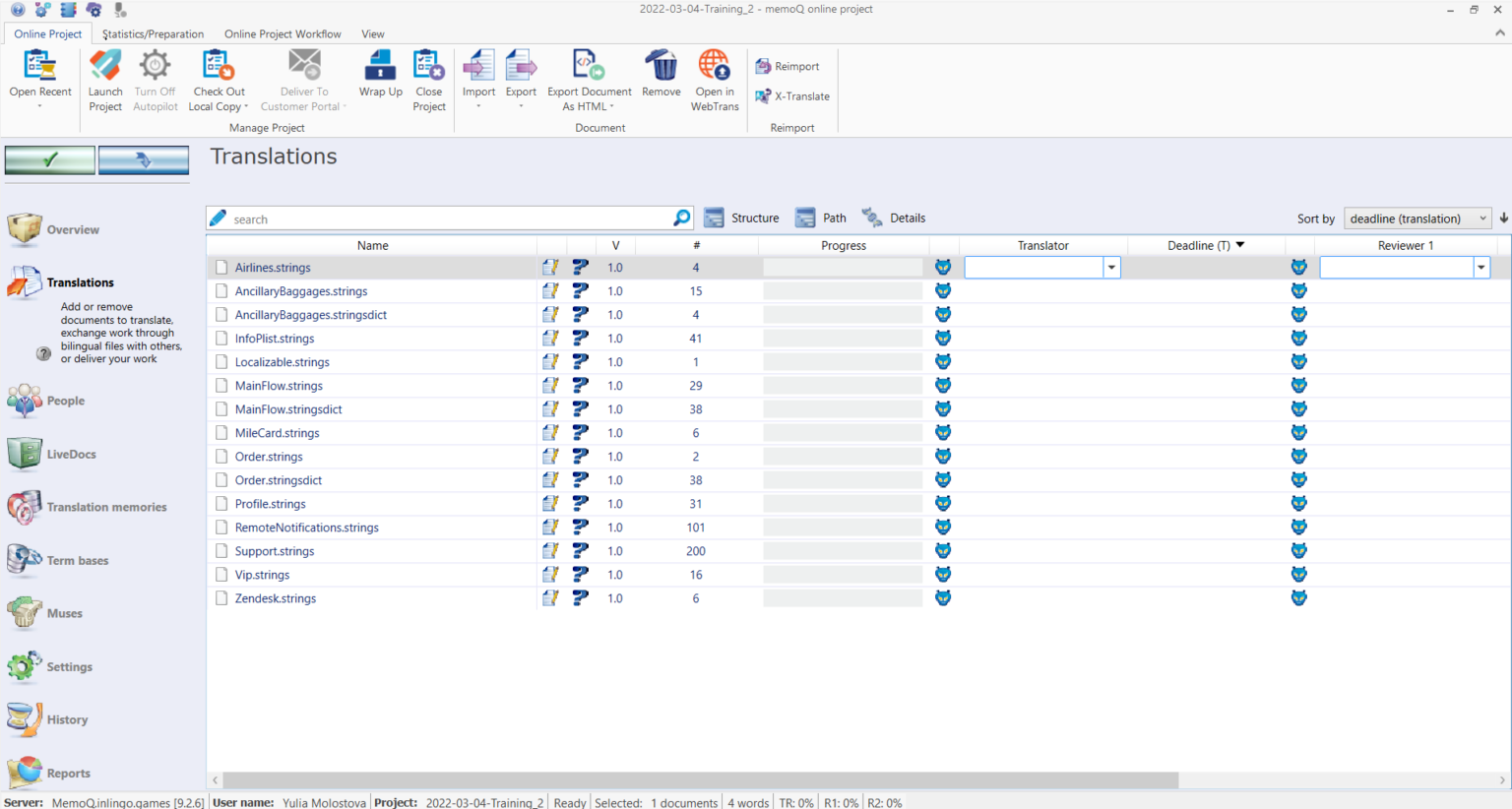Screen dimensions: 1512x809
Task: Click the progress bar for Zendesk.strings
Action: (x=843, y=597)
